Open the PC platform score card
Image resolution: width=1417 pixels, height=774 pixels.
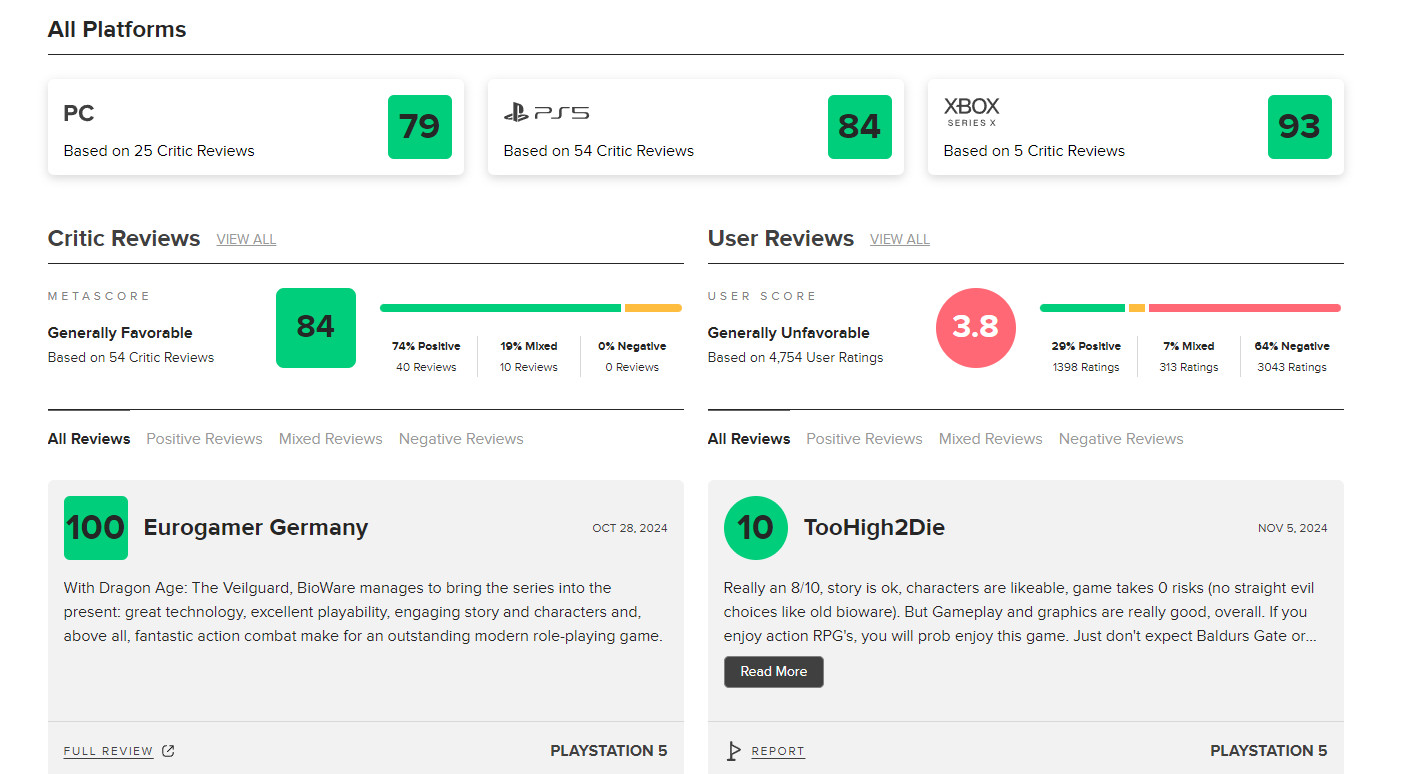256,127
